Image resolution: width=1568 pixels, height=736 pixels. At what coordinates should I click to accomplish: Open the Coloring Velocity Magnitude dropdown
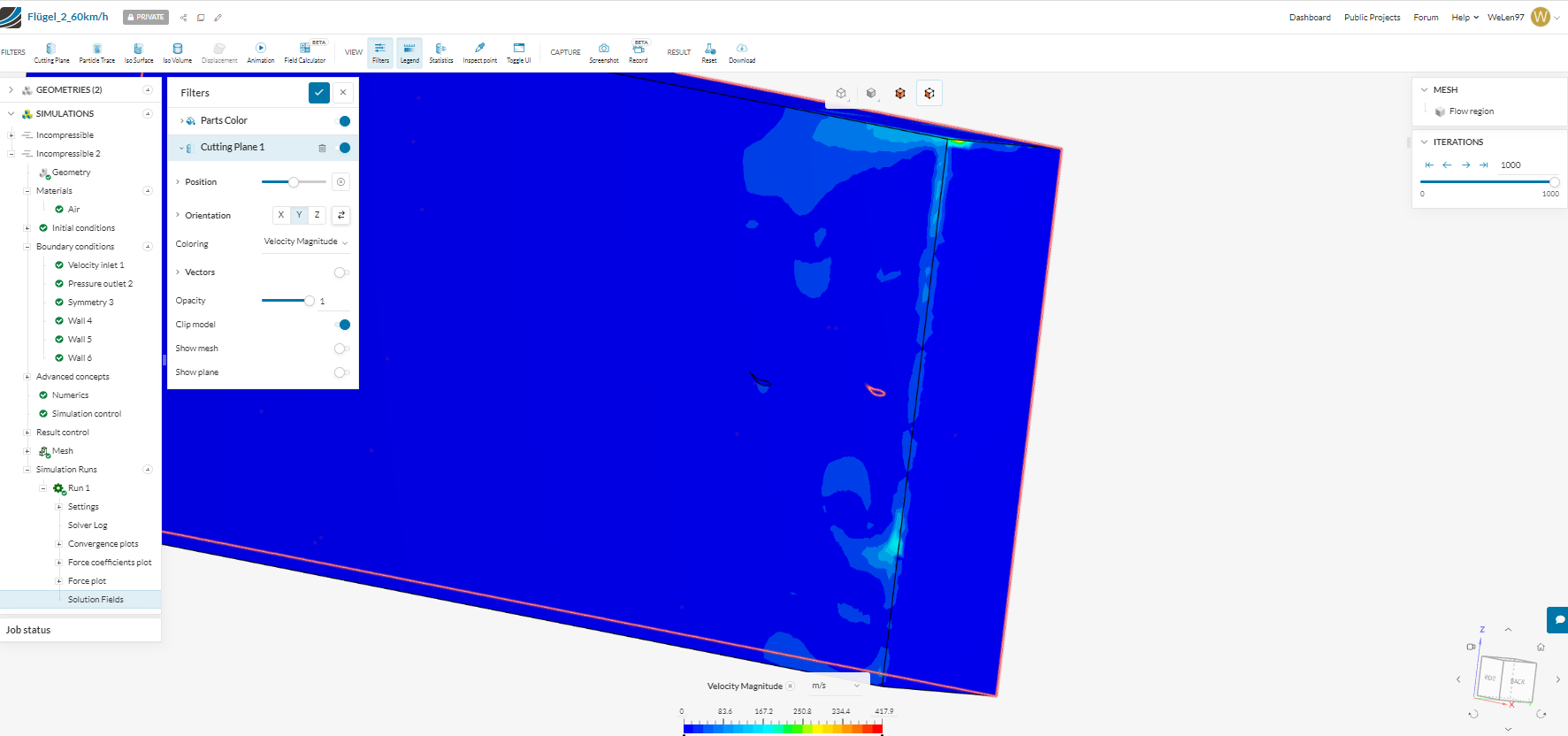(306, 241)
